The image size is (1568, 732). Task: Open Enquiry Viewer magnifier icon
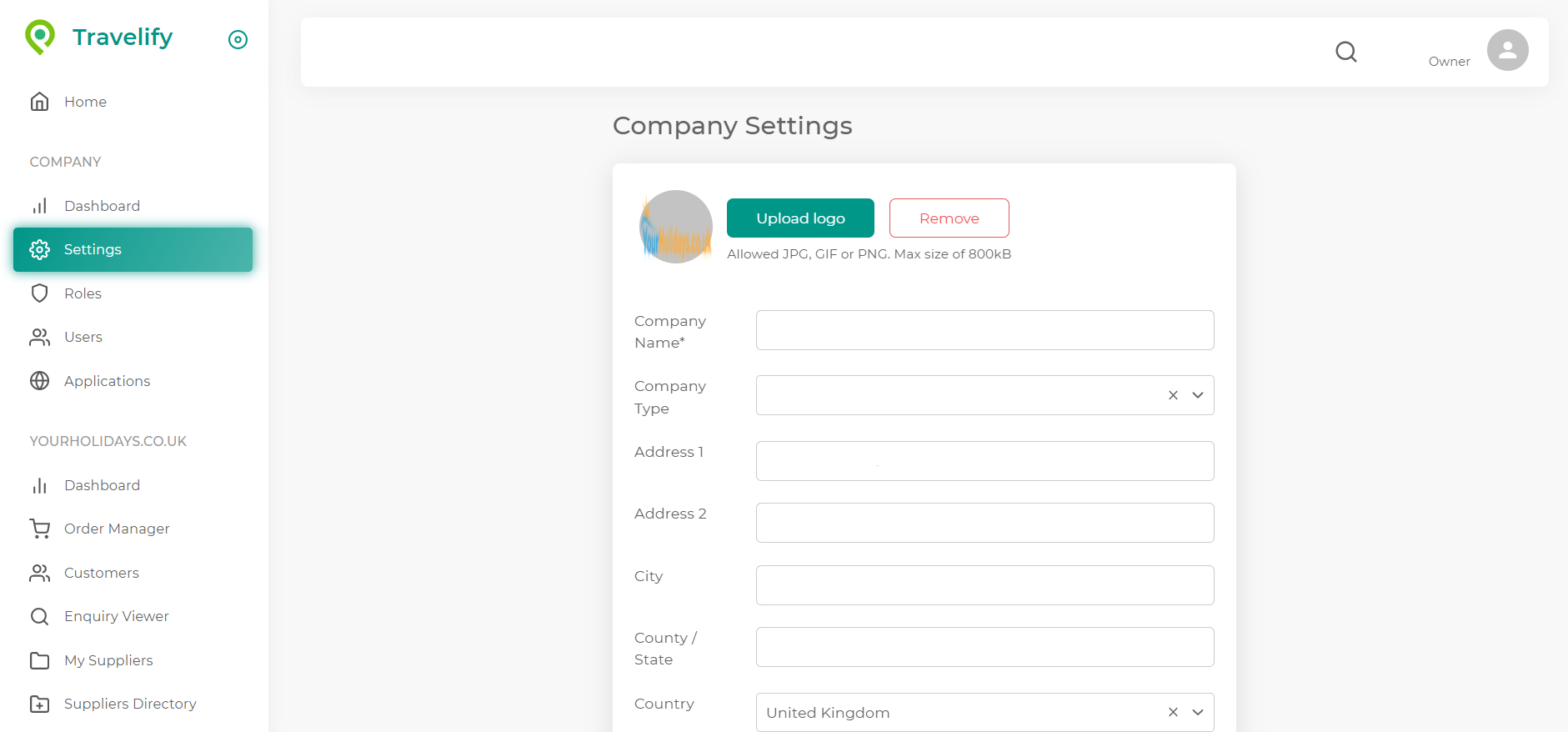[39, 616]
